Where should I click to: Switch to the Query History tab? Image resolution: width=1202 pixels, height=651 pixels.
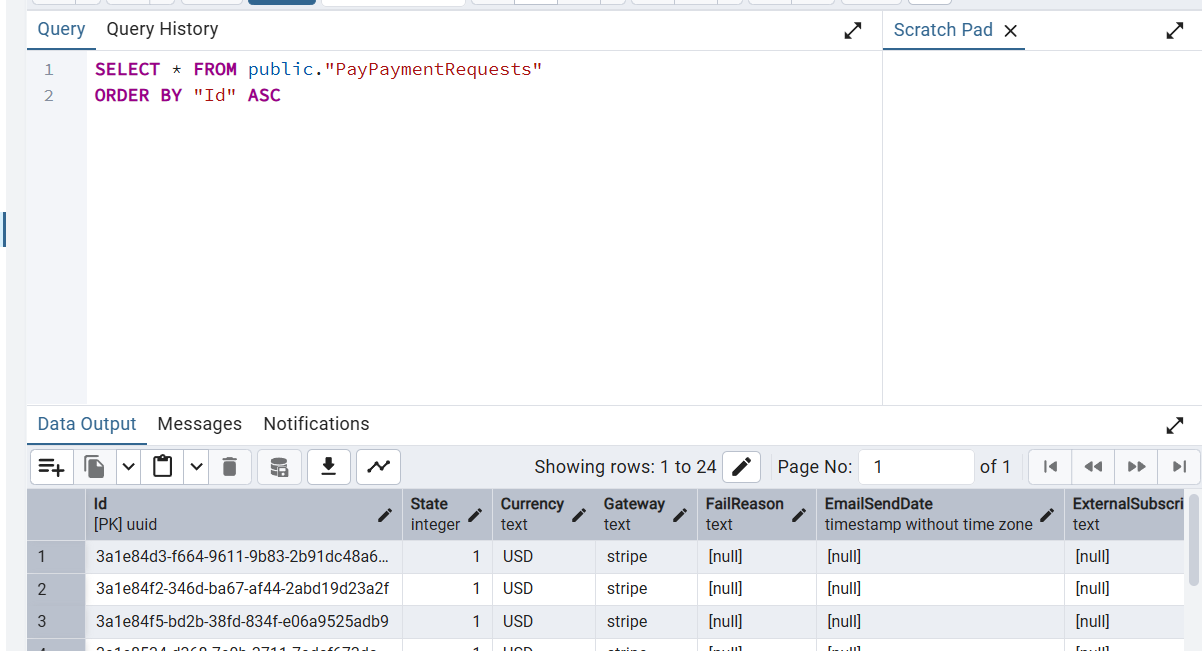coord(162,30)
